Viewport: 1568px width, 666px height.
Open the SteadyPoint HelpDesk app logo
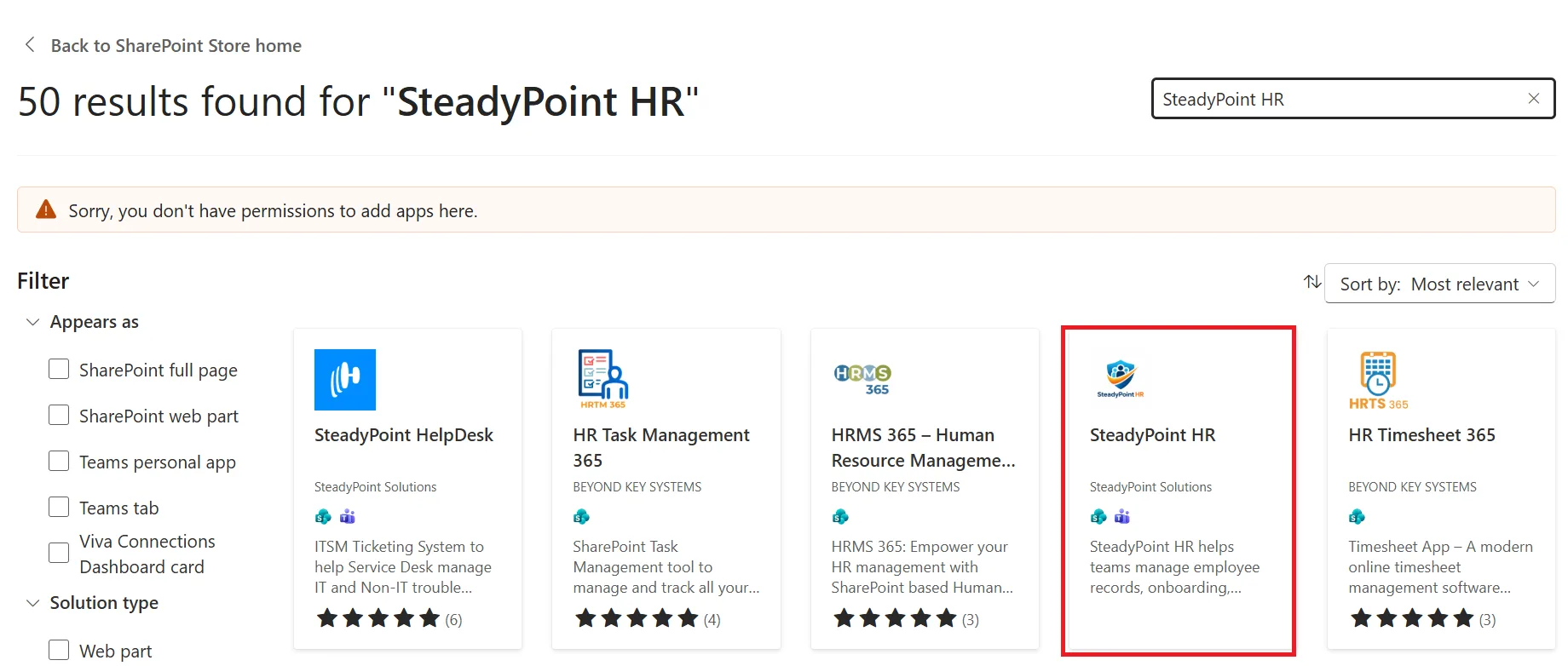tap(345, 380)
